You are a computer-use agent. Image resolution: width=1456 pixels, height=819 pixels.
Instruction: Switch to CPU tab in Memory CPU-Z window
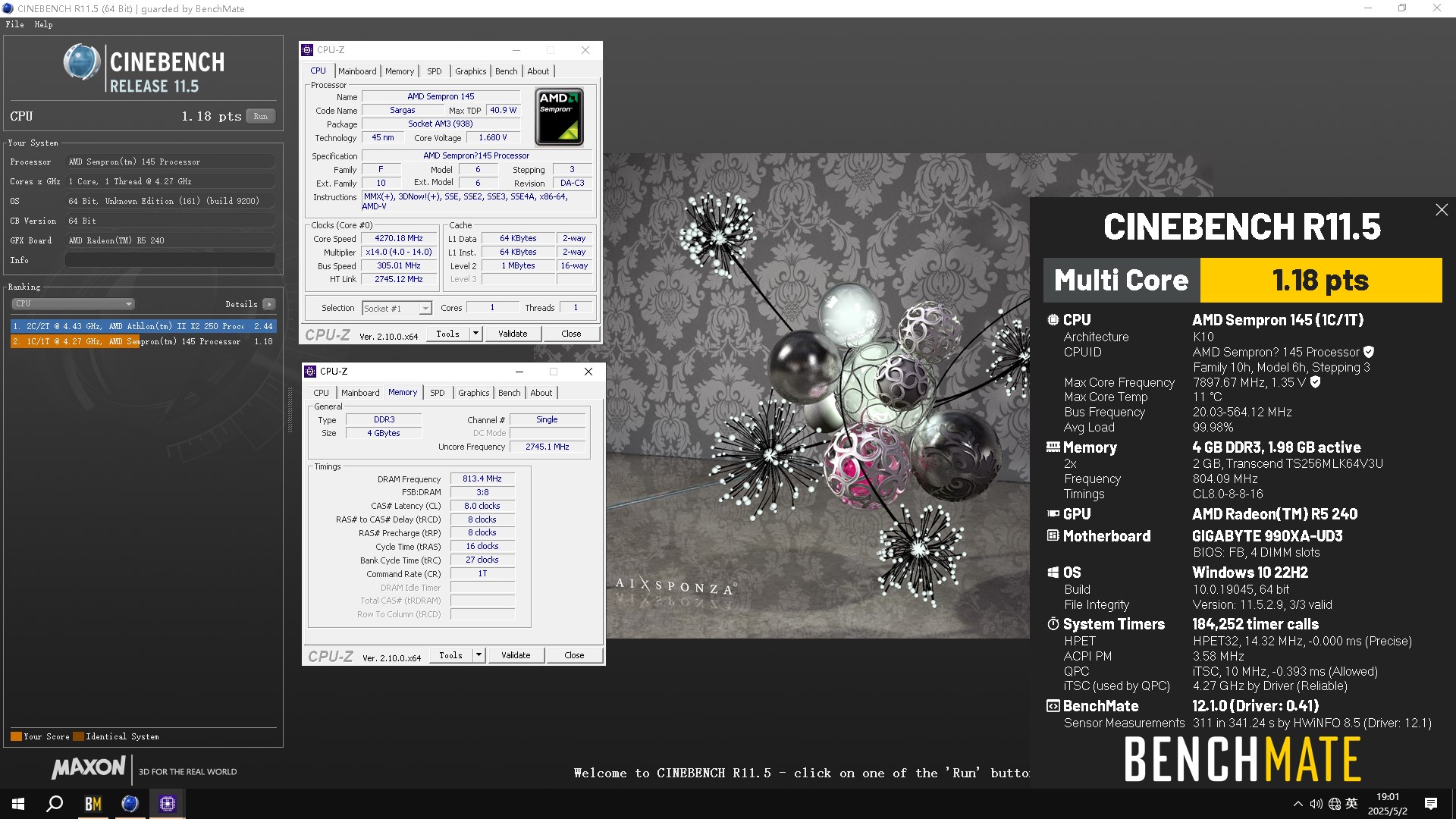(x=321, y=393)
